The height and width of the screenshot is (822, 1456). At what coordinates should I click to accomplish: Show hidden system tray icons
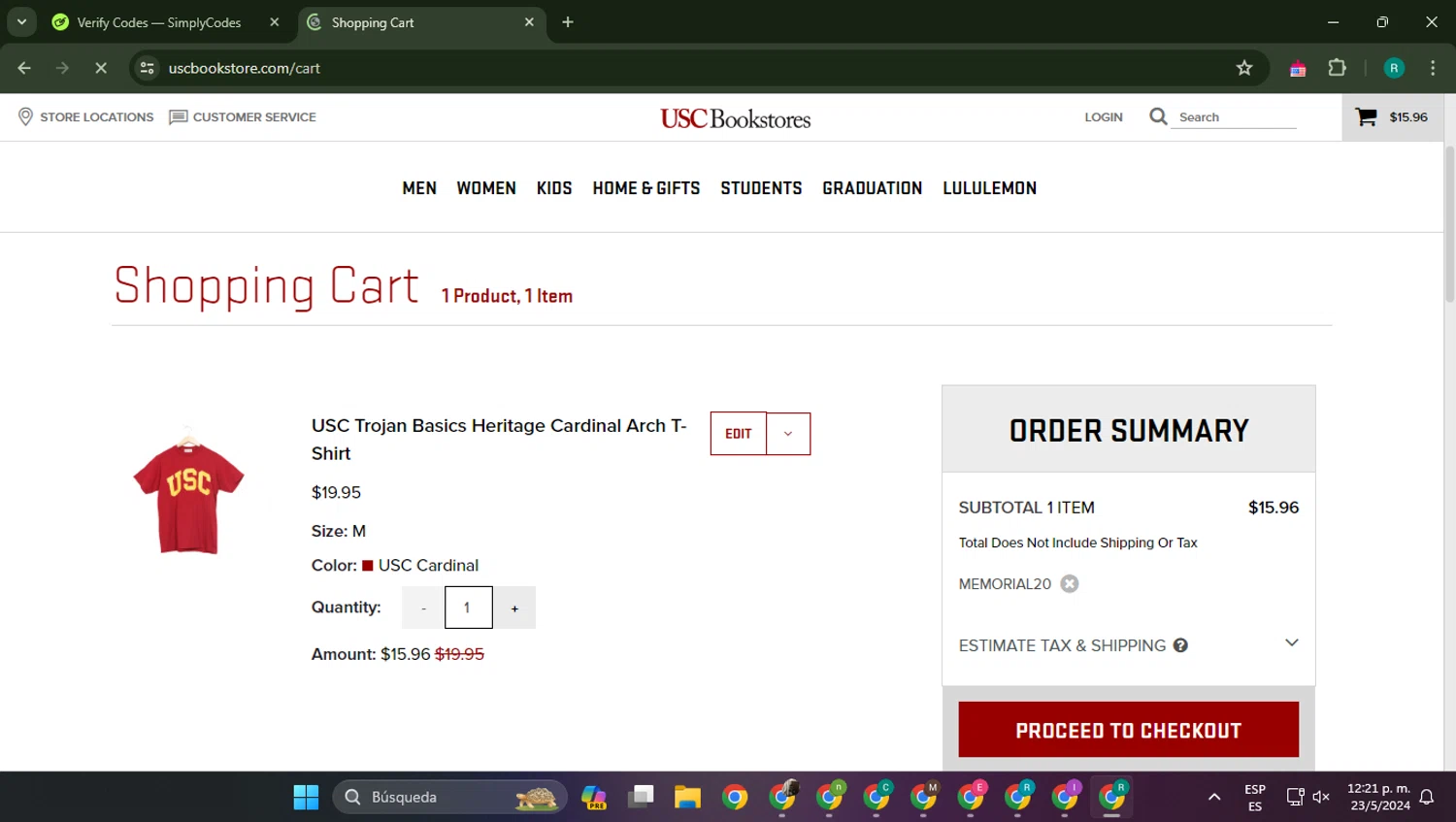point(1214,797)
